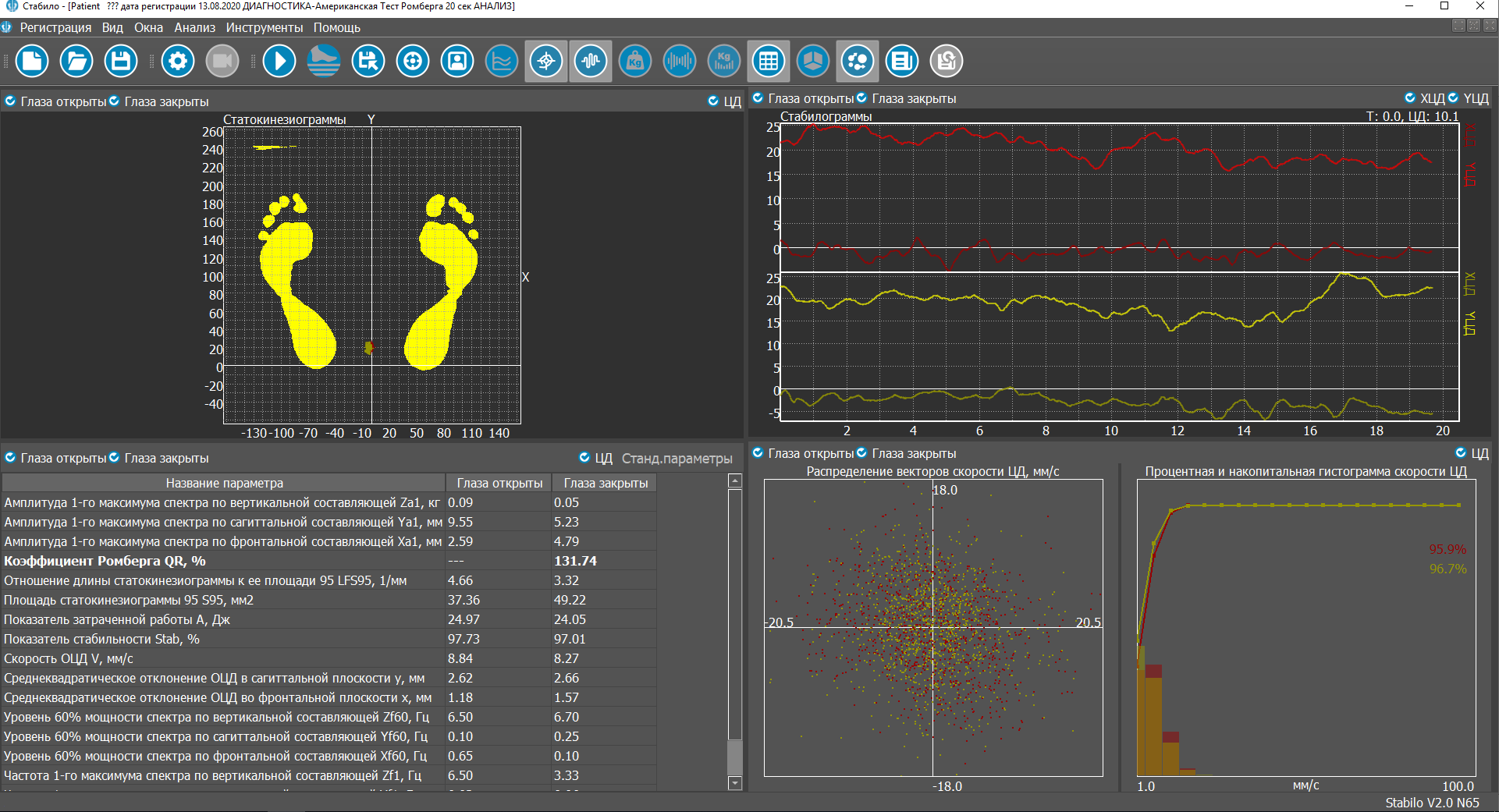The image size is (1499, 812).
Task: Save with the floppy disk icon
Action: coord(121,61)
